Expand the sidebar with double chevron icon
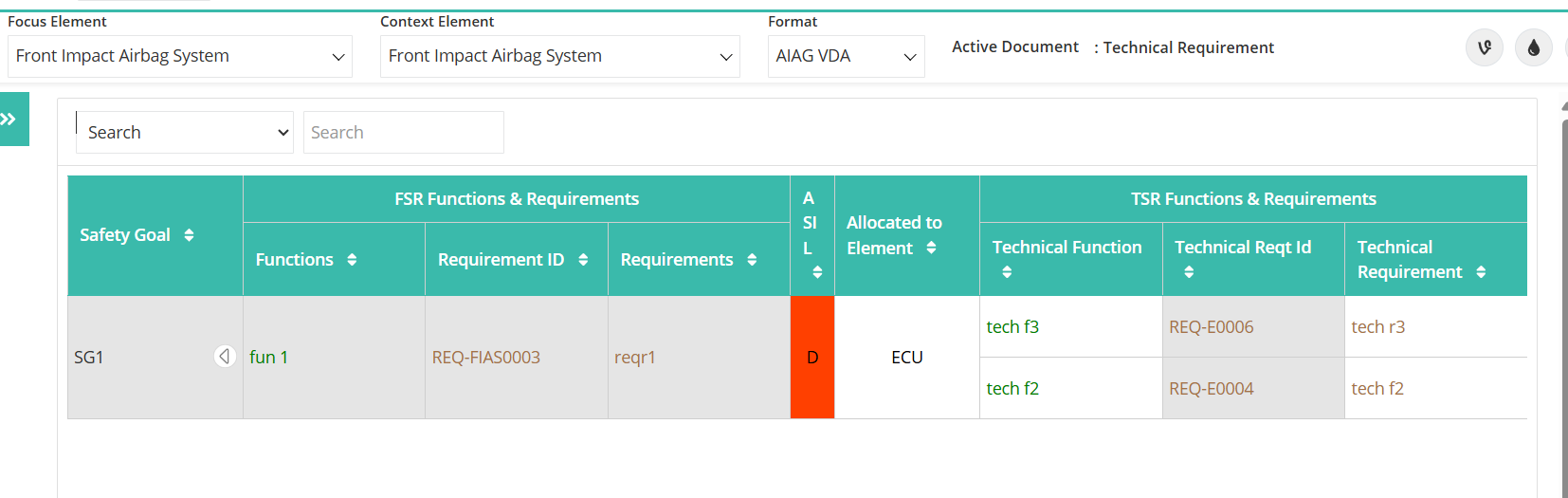Viewport: 1568px width, 498px height. (x=11, y=119)
